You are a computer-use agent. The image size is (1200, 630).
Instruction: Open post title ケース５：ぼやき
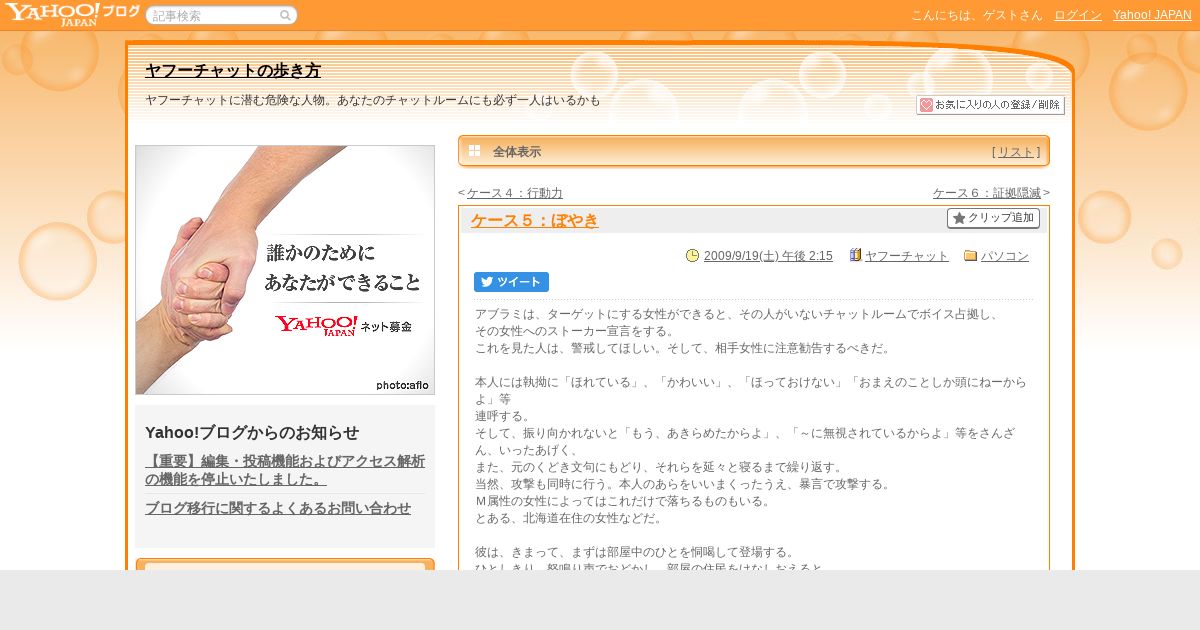[534, 221]
